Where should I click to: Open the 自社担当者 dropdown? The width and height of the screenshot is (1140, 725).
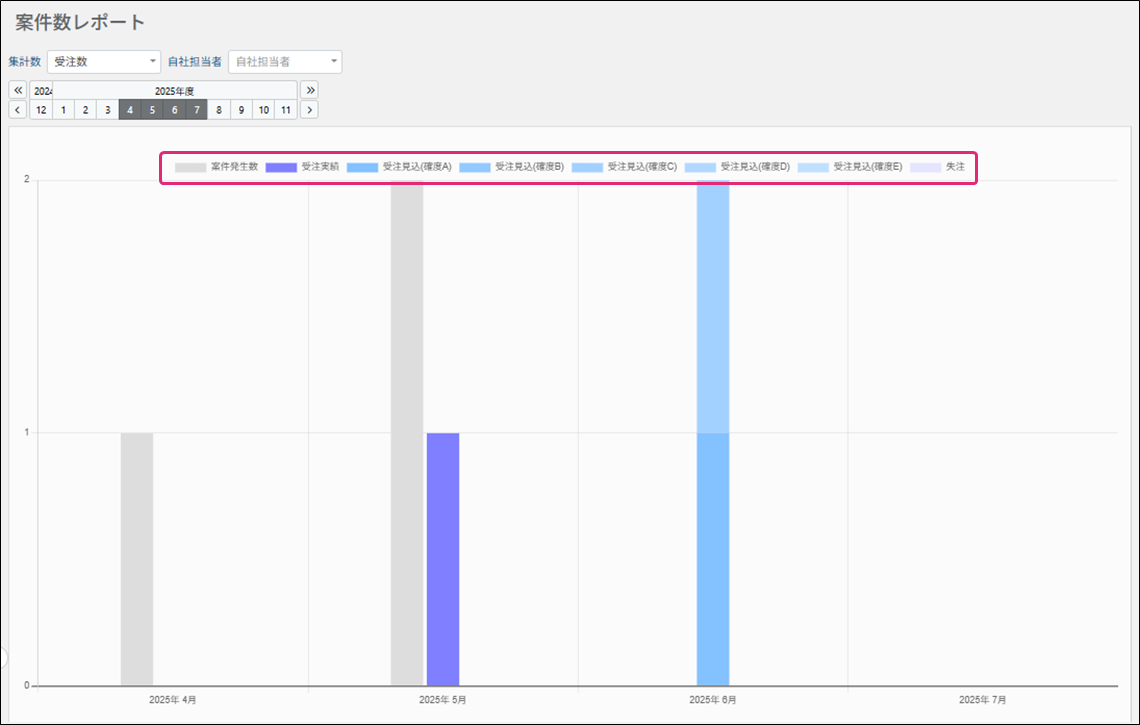285,62
